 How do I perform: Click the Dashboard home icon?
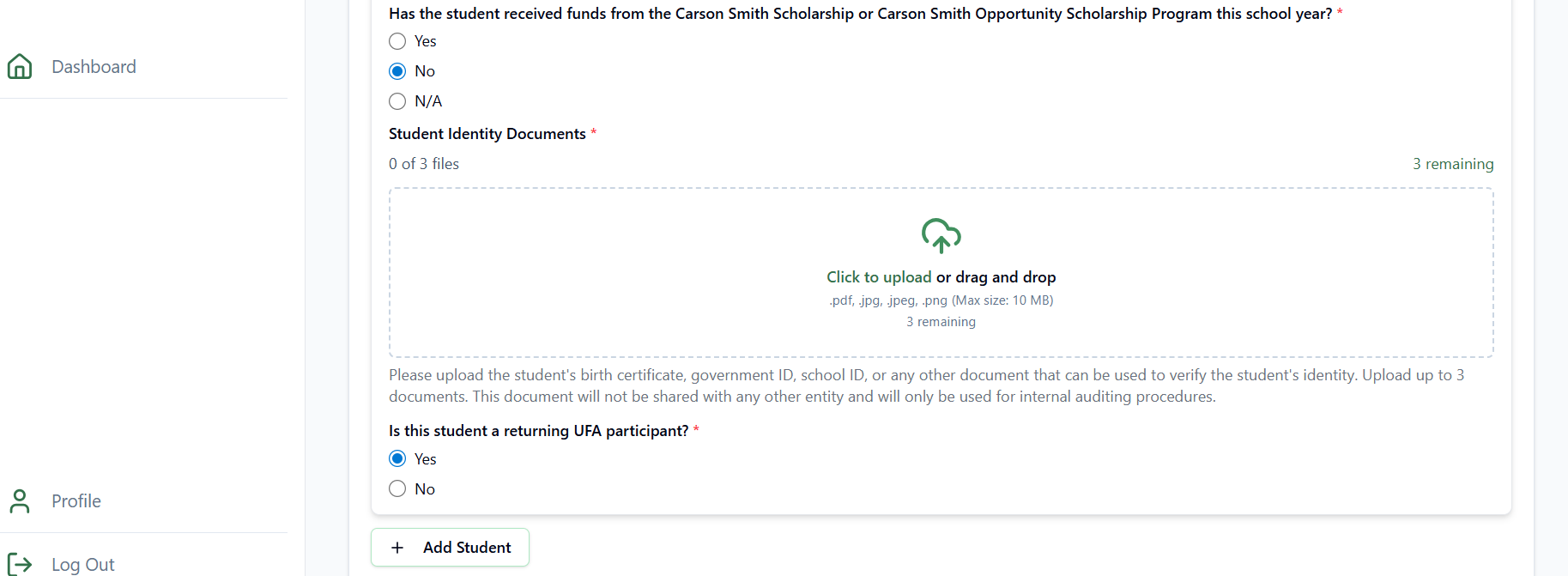[x=20, y=67]
